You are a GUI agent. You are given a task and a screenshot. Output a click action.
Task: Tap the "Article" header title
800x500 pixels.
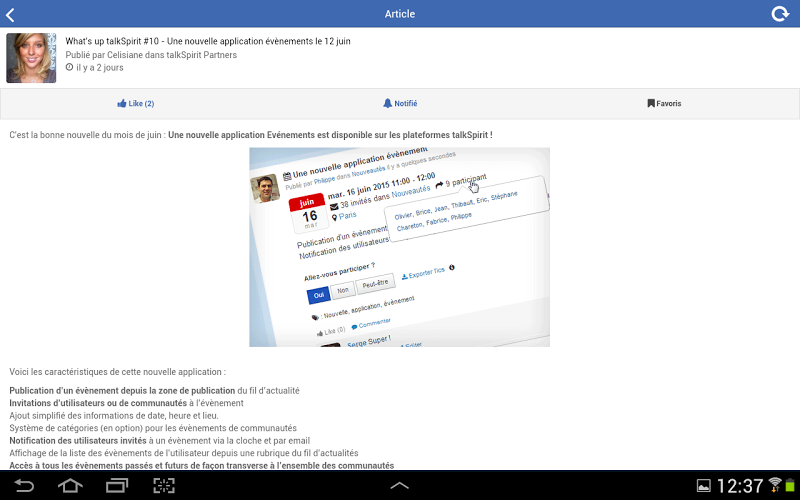click(399, 14)
